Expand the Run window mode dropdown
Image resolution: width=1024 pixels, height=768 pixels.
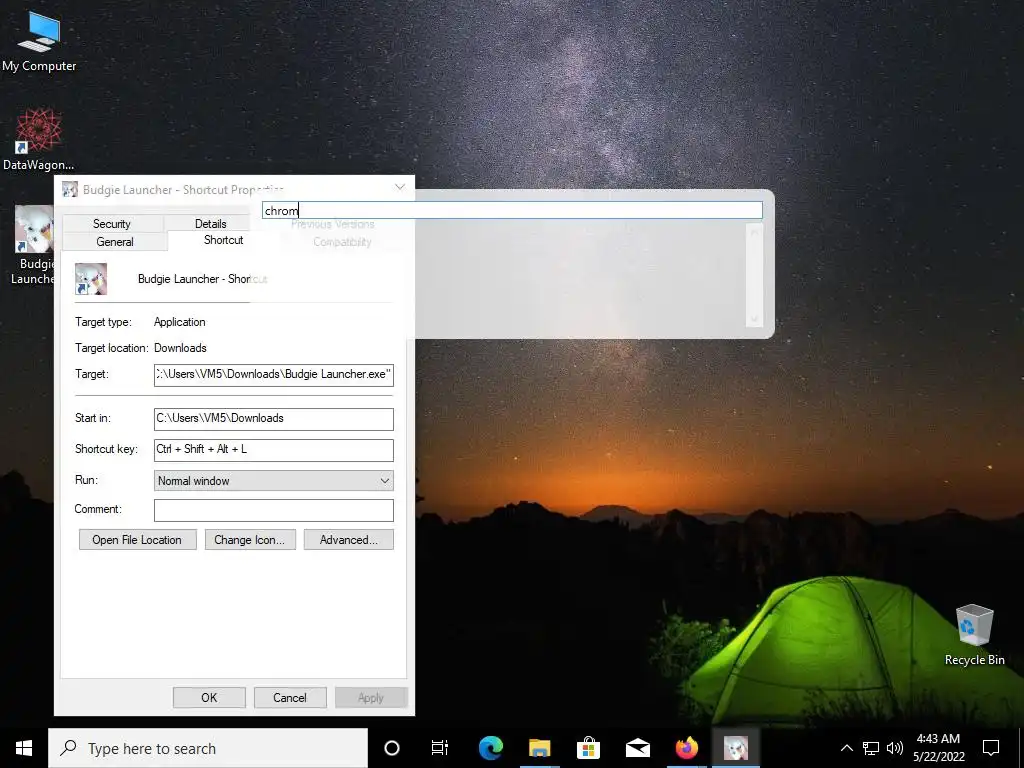(274, 481)
